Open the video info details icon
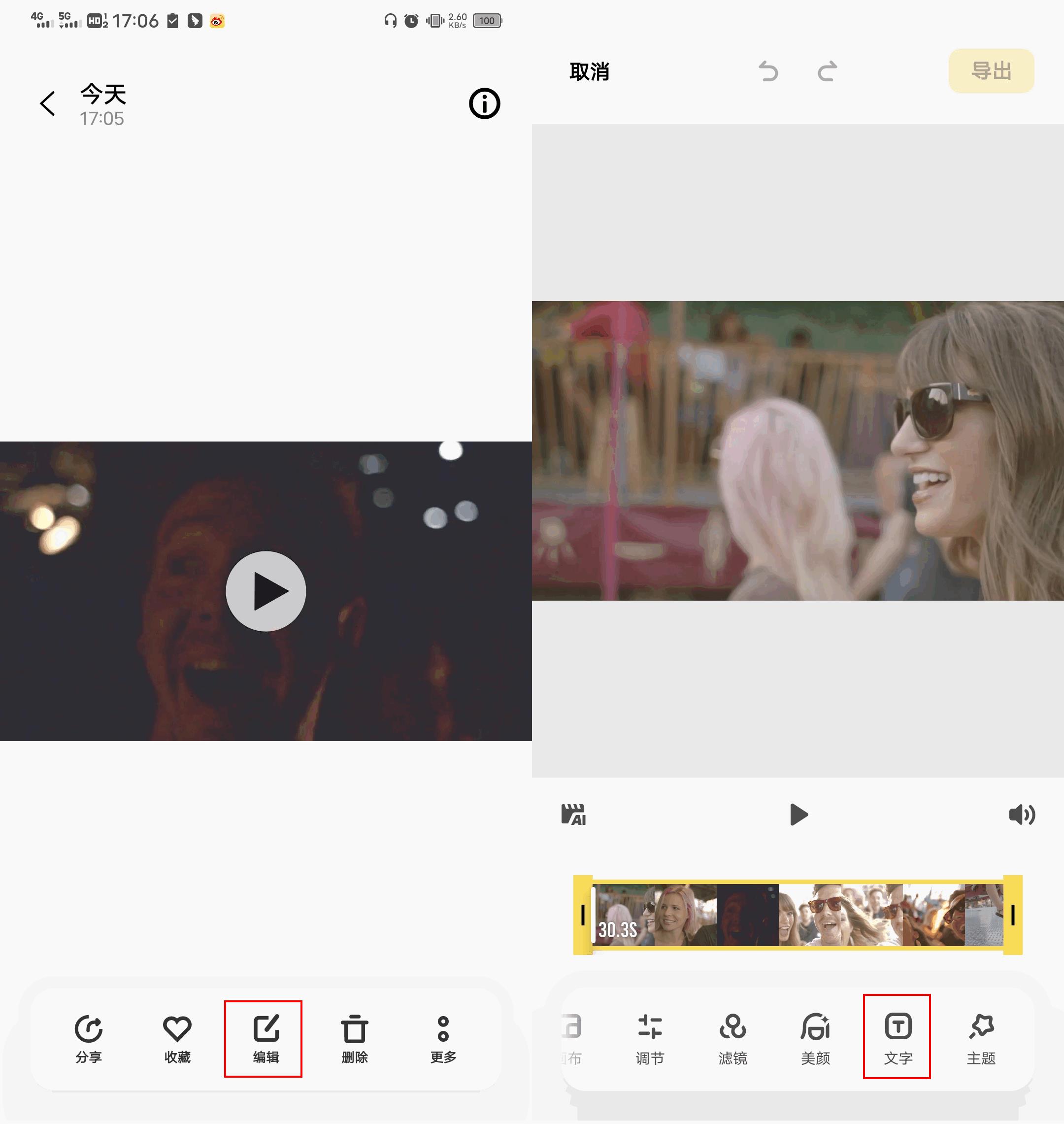 tap(484, 104)
